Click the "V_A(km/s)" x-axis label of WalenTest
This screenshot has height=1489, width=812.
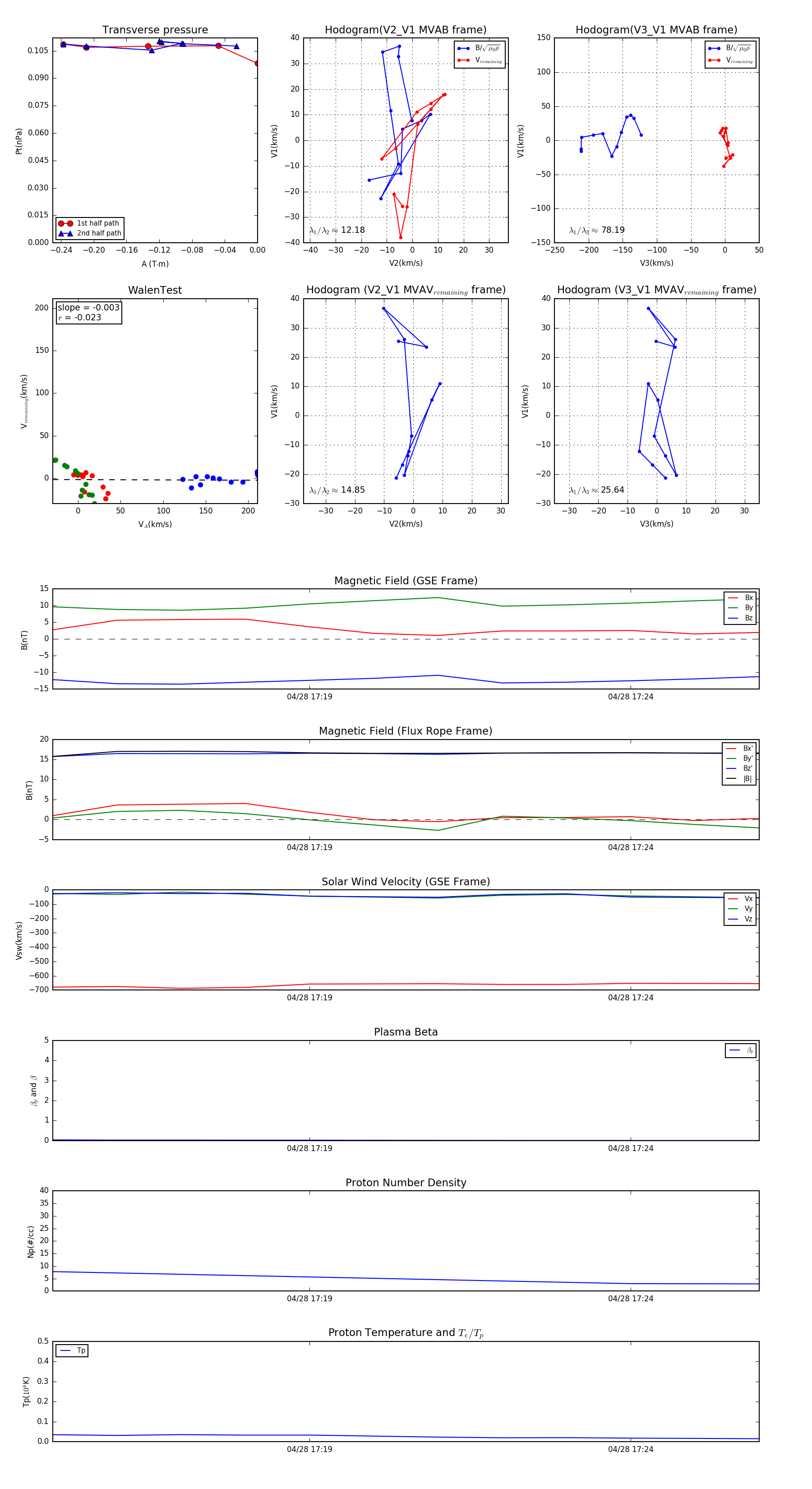tap(155, 525)
